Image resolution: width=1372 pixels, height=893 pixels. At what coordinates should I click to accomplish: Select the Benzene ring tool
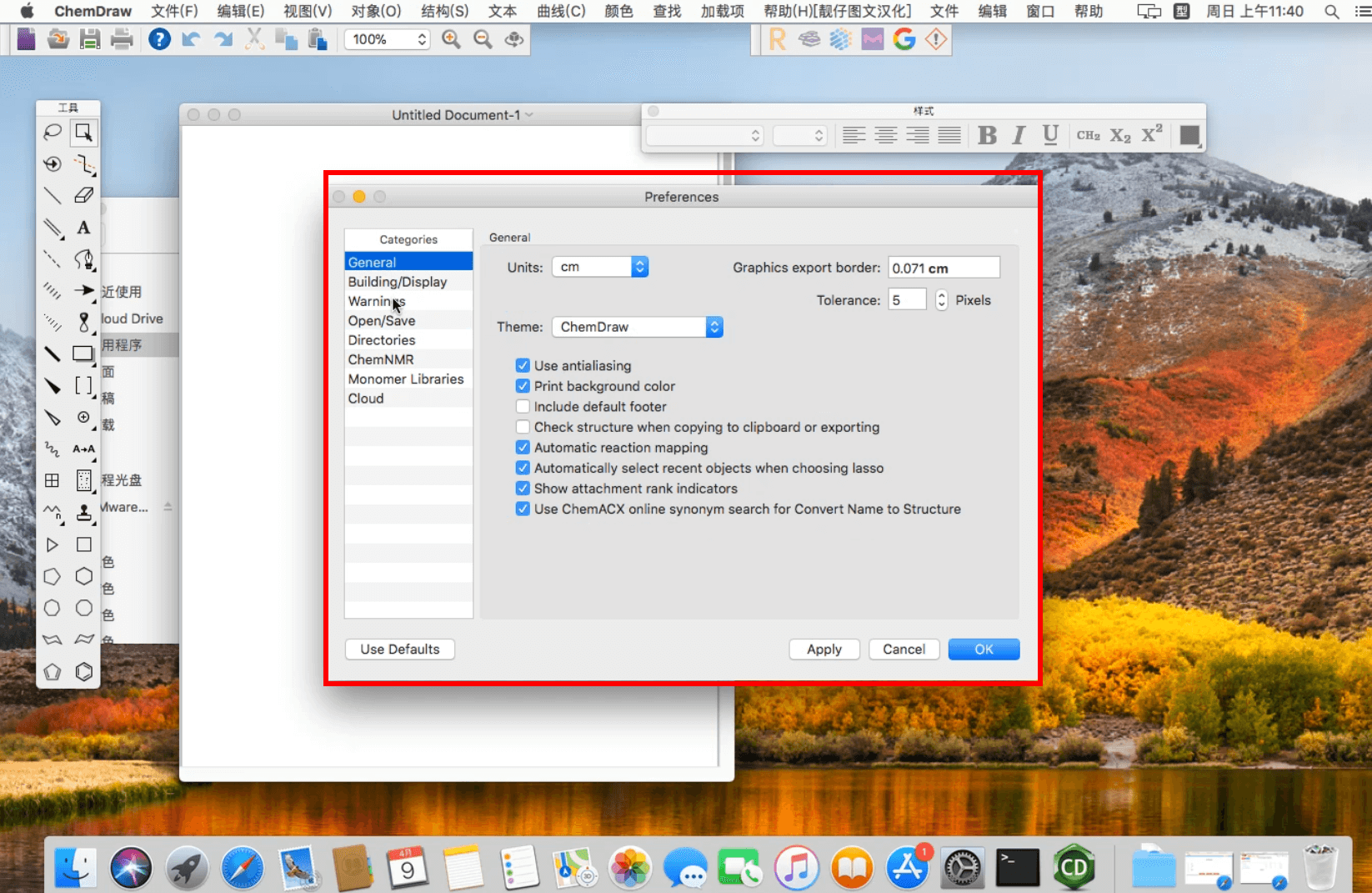83,671
